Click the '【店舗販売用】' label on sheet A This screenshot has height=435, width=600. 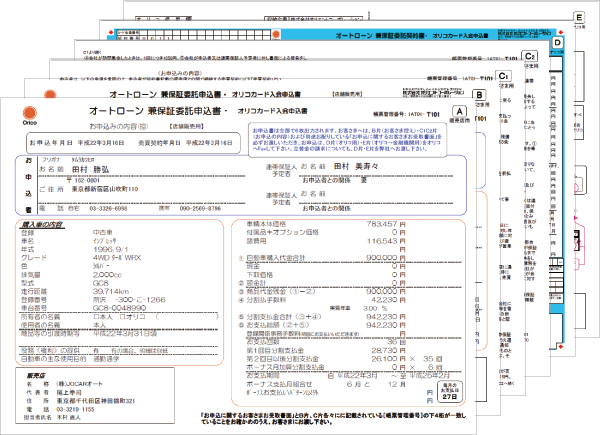[187, 126]
